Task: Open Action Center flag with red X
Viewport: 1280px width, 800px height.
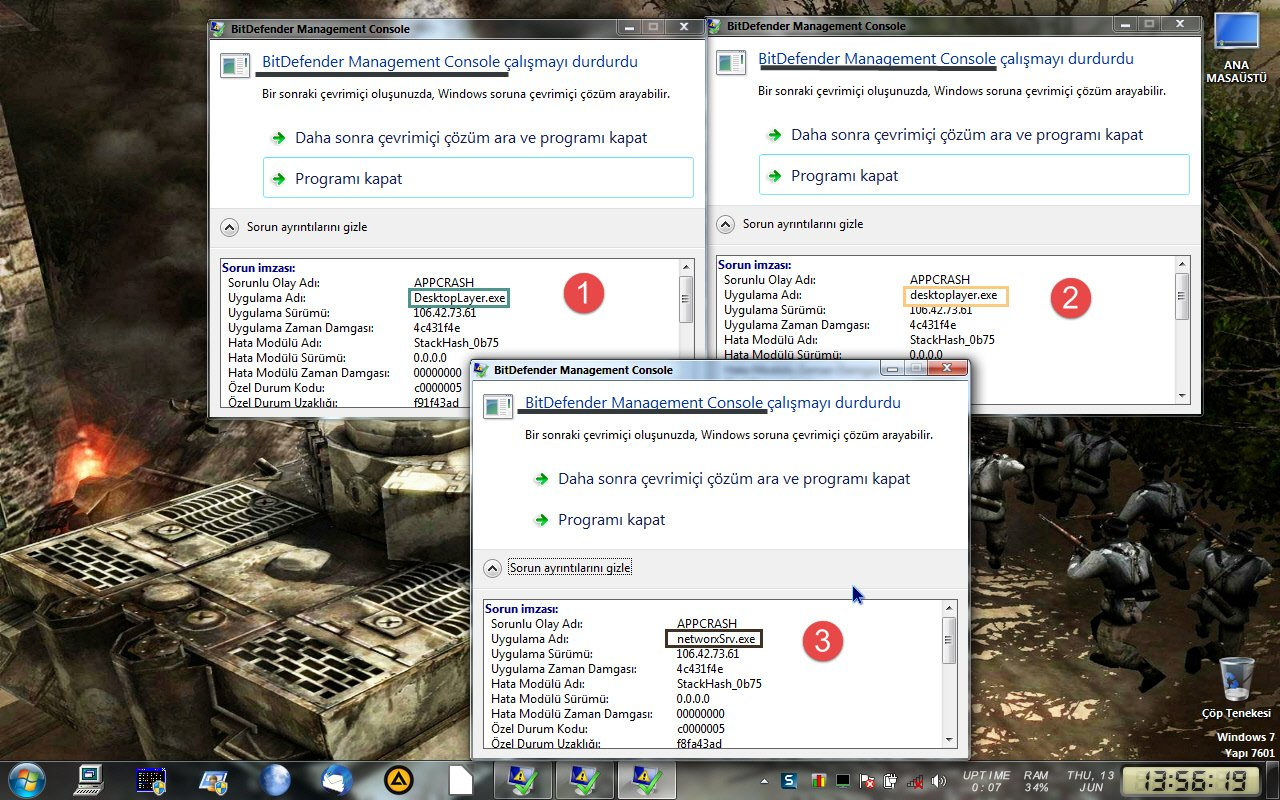Action: click(x=867, y=780)
